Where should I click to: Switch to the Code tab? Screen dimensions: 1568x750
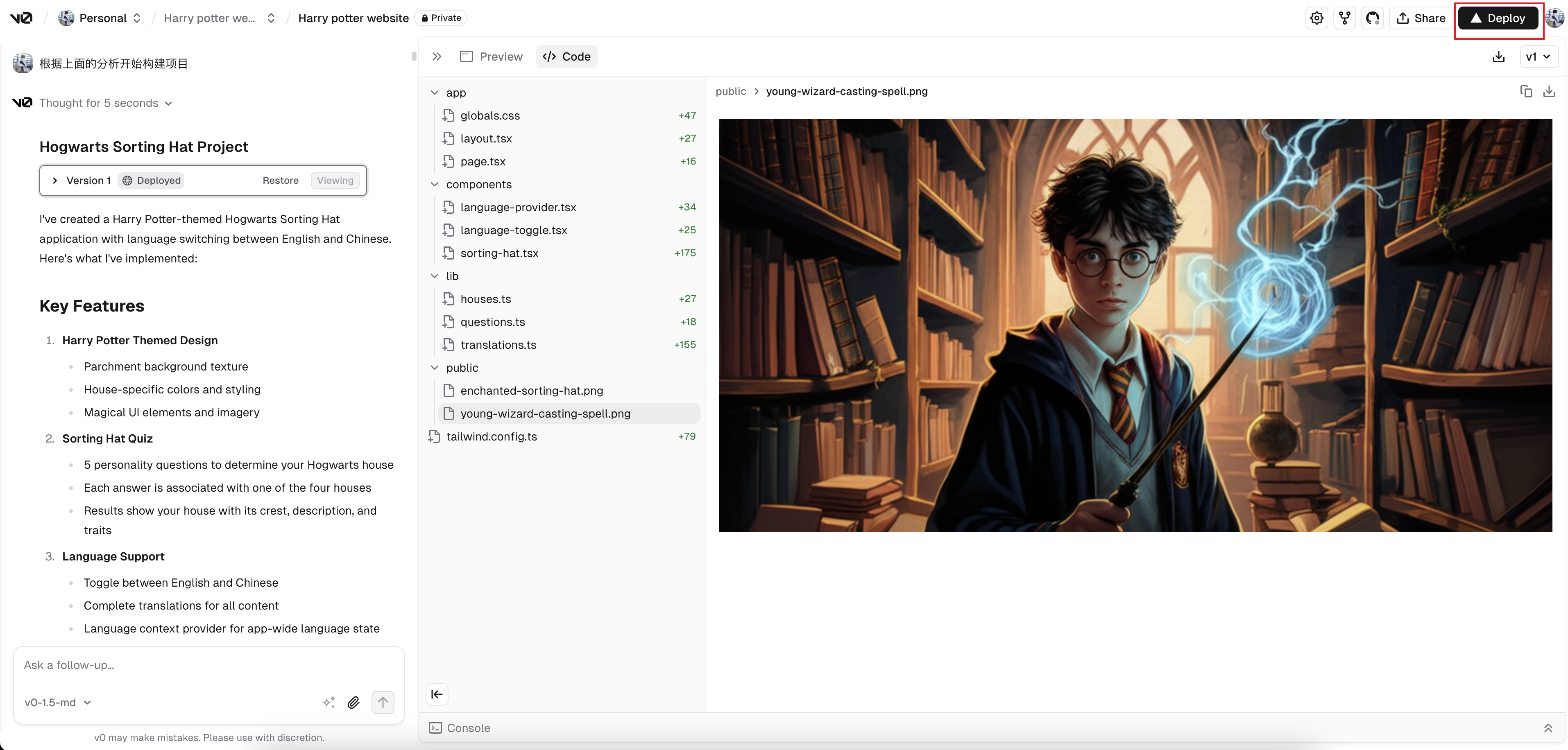[566, 56]
